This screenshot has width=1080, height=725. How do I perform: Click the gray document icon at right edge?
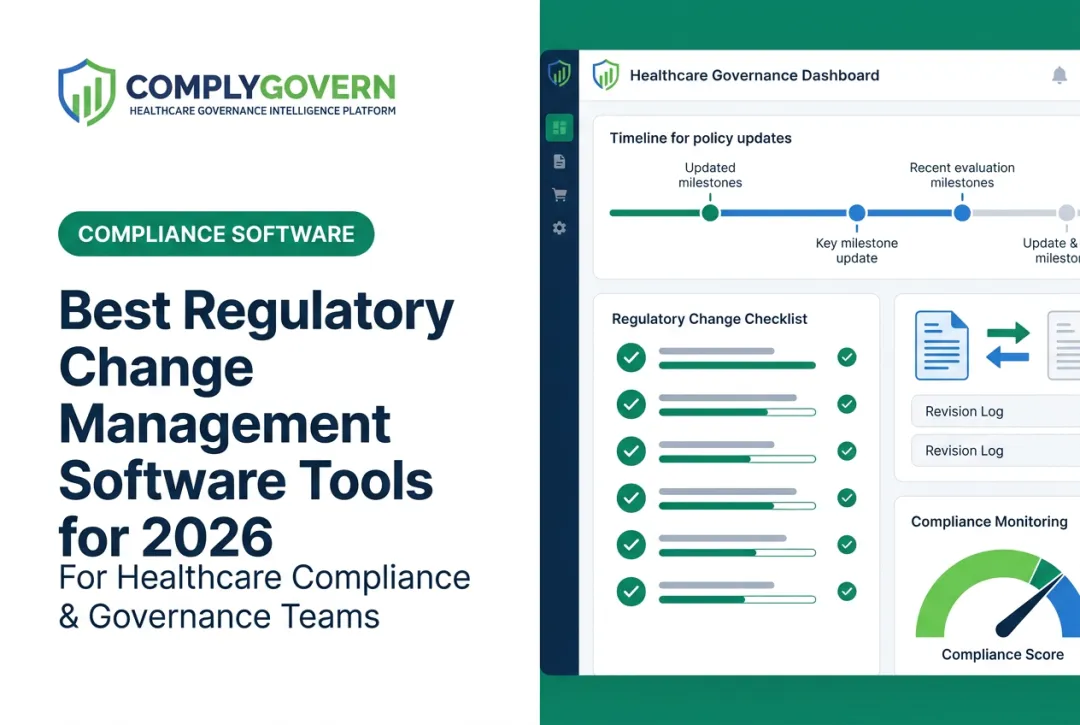(x=1063, y=345)
